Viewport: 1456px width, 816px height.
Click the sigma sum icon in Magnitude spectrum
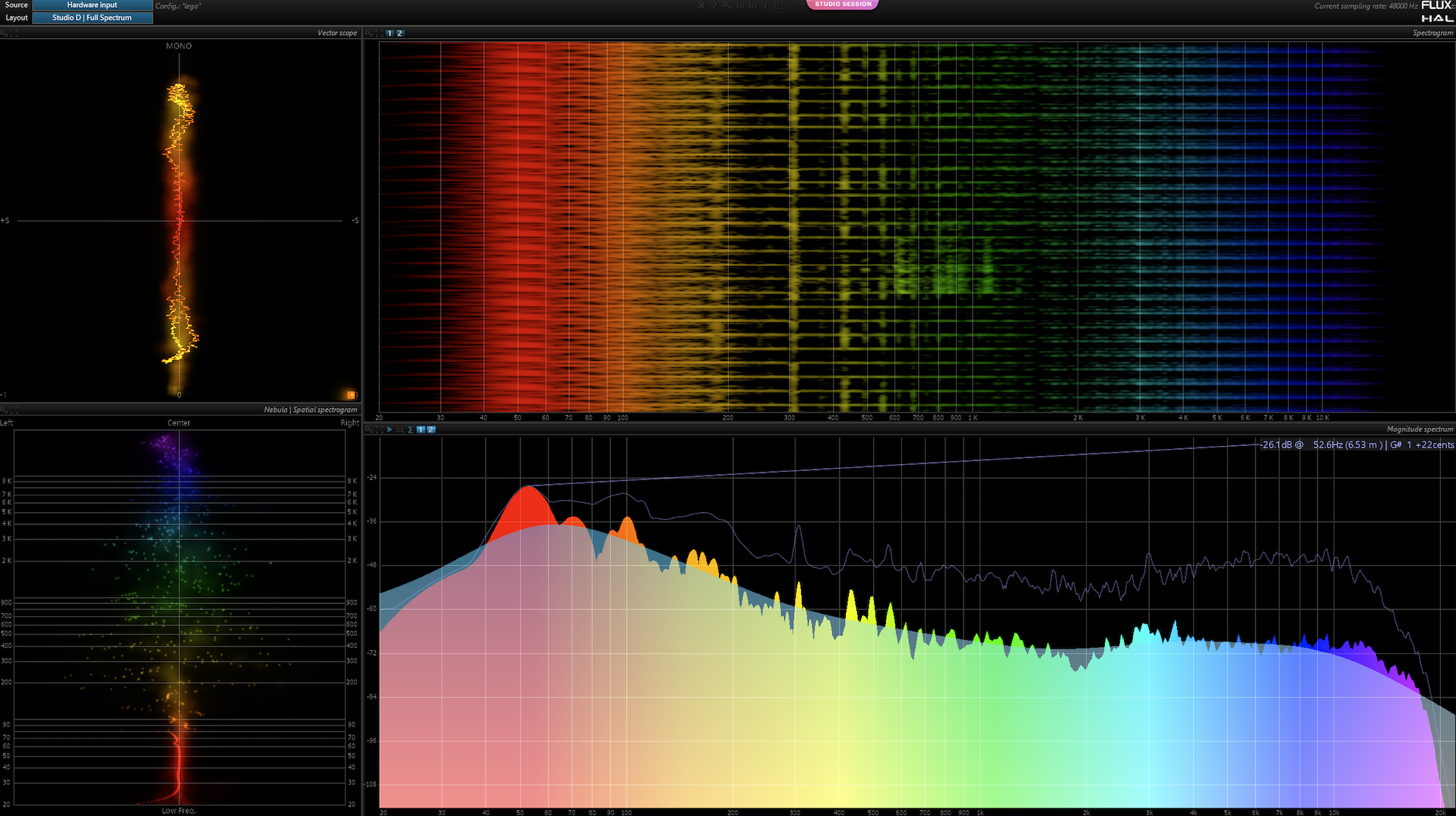[410, 430]
